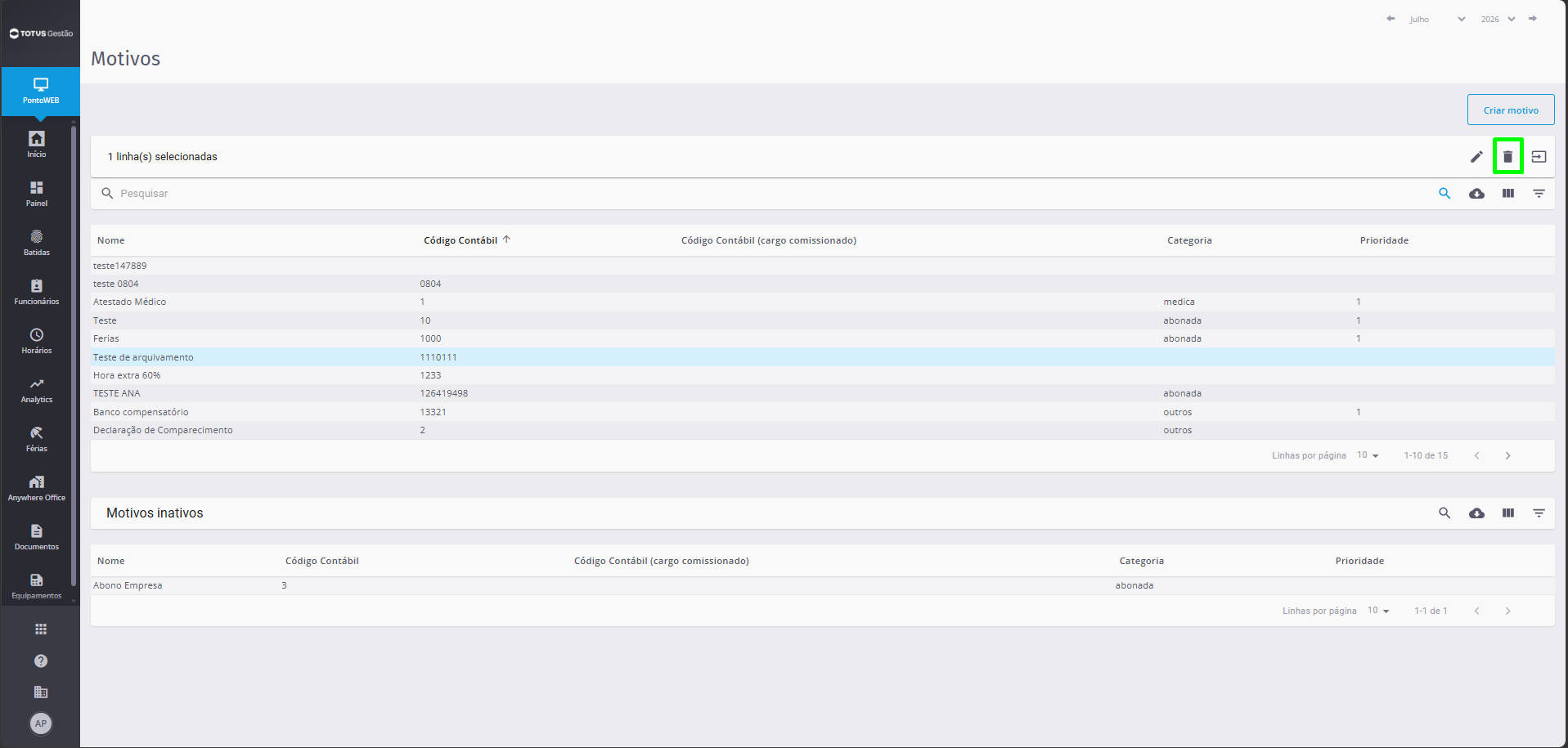Select Declaração de Comparecimento row

[823, 430]
